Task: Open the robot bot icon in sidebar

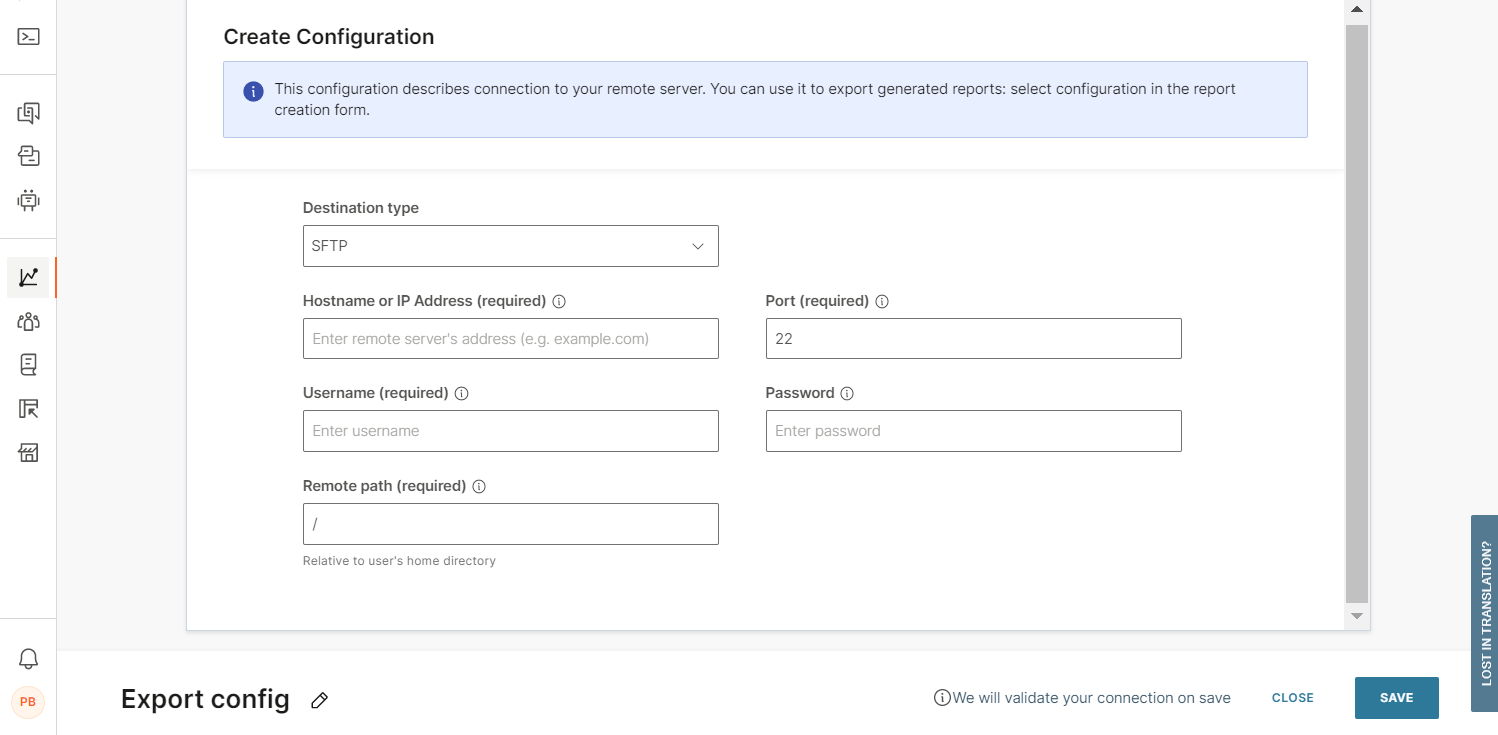Action: click(x=28, y=200)
